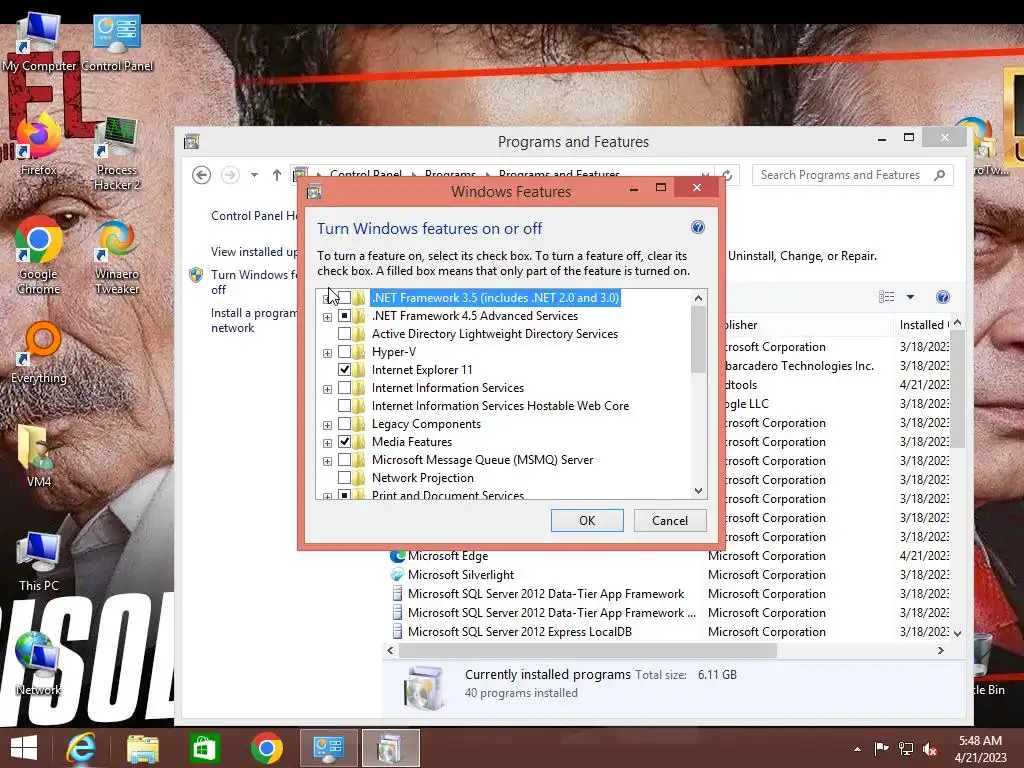
Task: Open the network tray icon
Action: (906, 749)
